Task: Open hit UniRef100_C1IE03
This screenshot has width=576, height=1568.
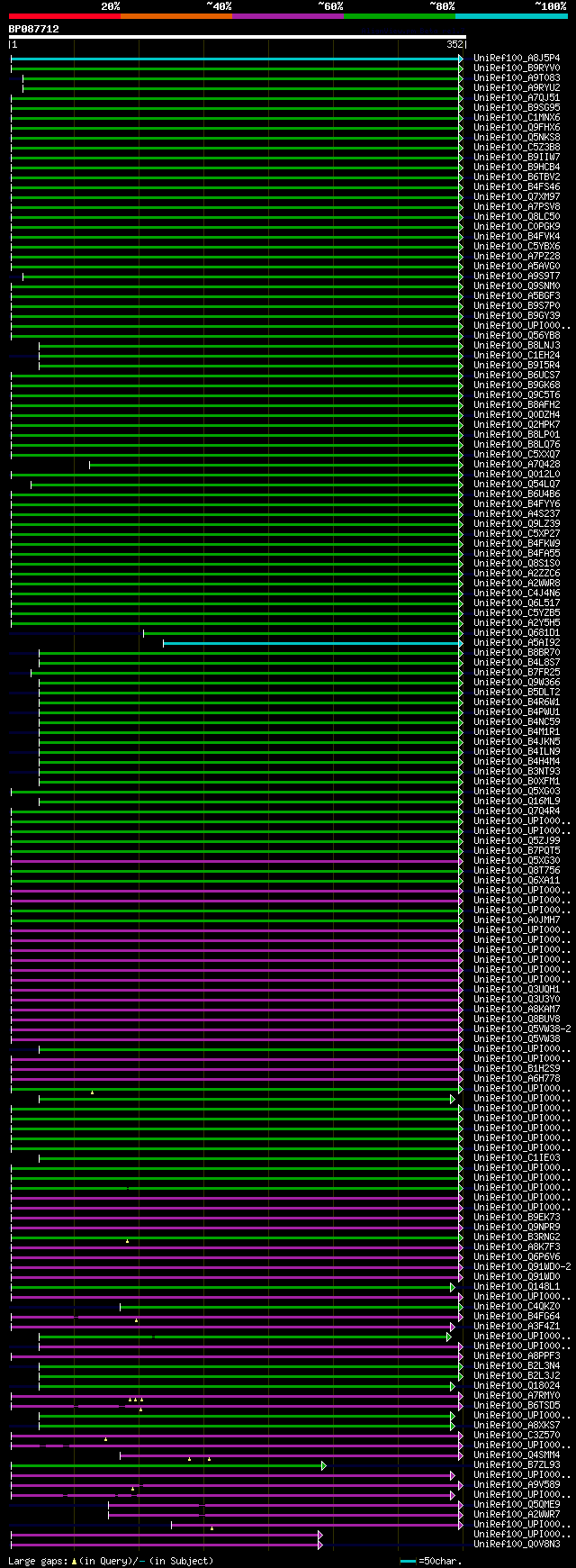Action: 517,1157
